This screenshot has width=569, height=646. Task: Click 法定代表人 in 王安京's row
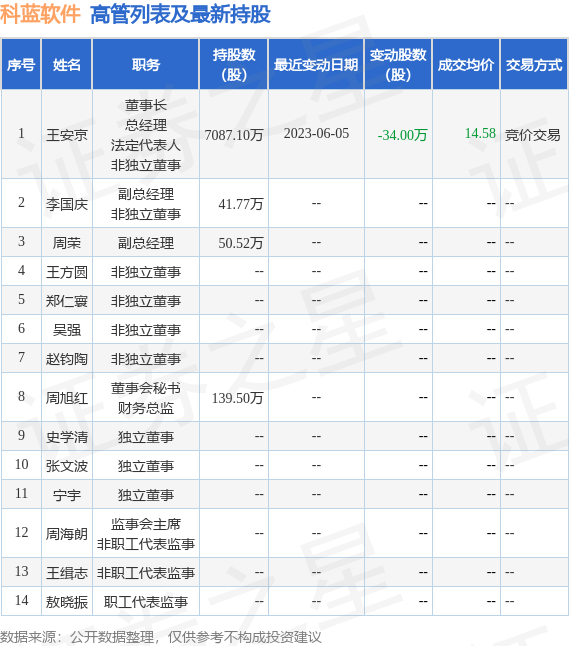click(x=146, y=145)
